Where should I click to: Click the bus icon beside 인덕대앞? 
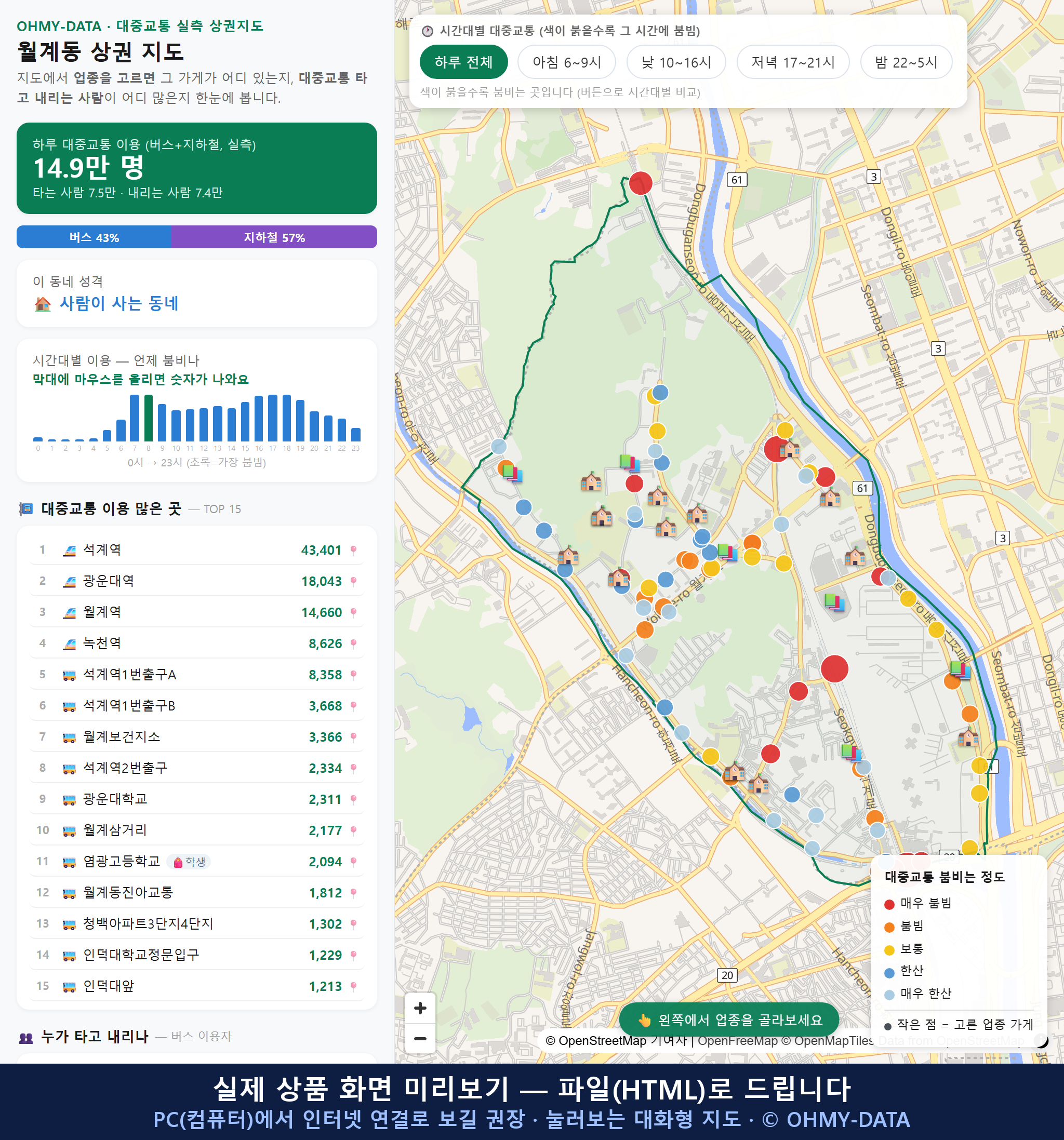[x=70, y=986]
